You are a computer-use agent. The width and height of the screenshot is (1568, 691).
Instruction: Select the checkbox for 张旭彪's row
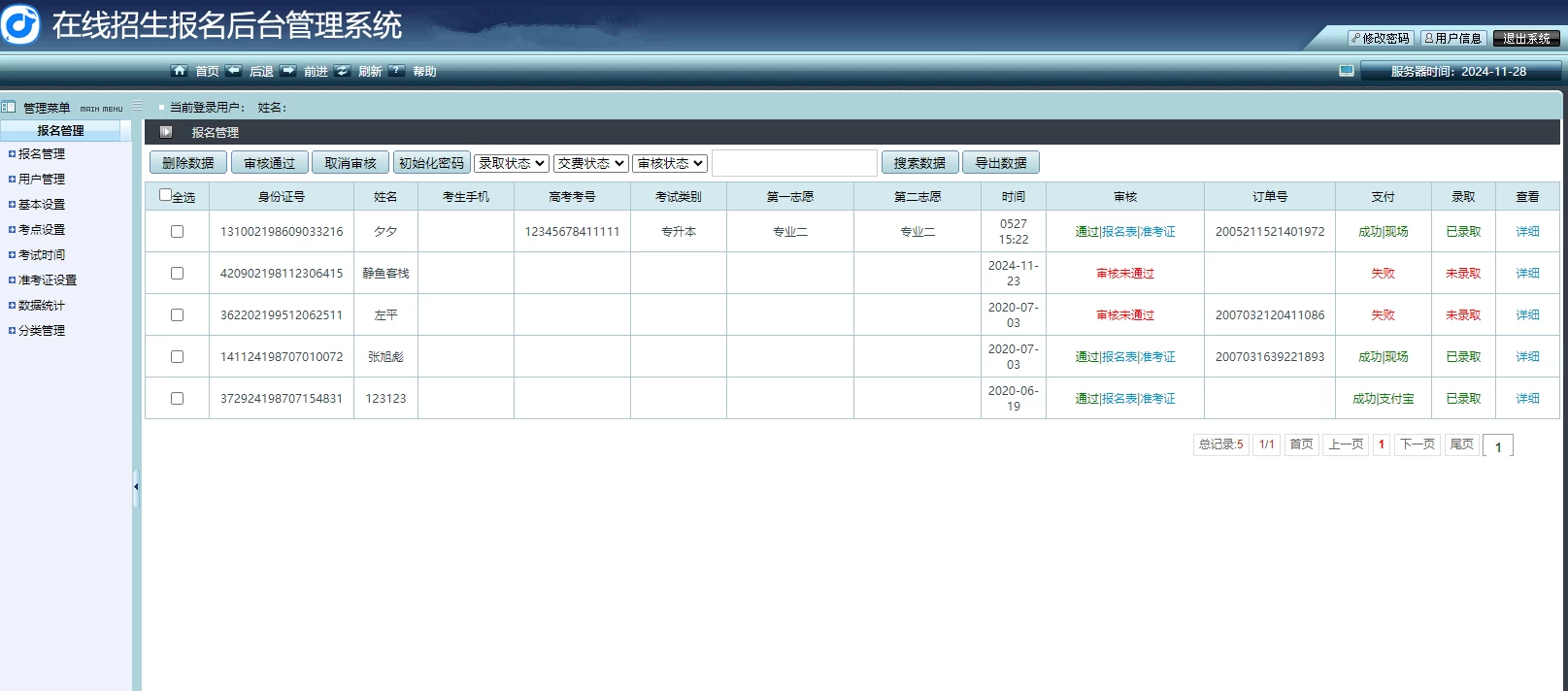tap(177, 357)
